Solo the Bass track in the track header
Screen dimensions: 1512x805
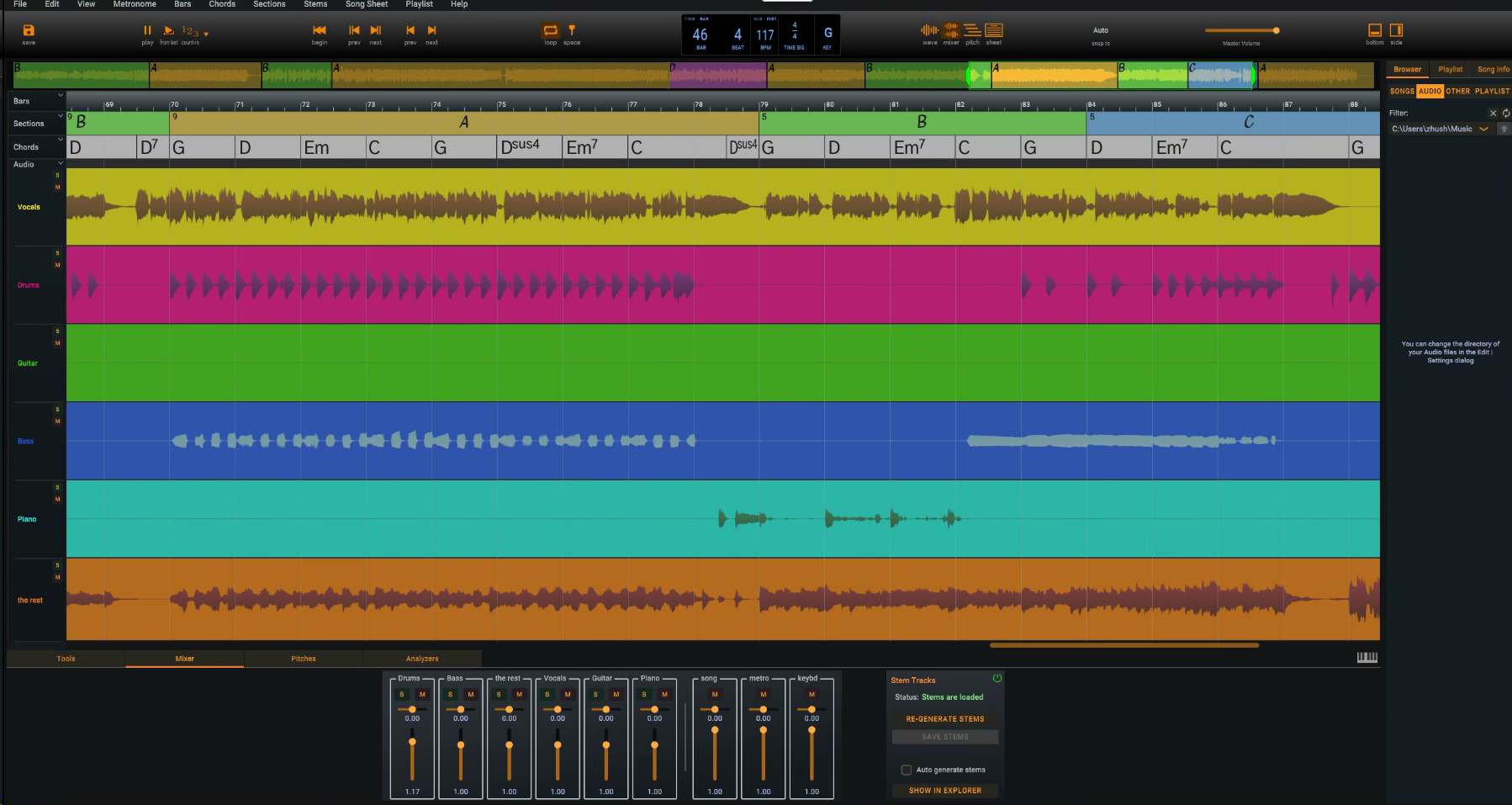coord(57,410)
